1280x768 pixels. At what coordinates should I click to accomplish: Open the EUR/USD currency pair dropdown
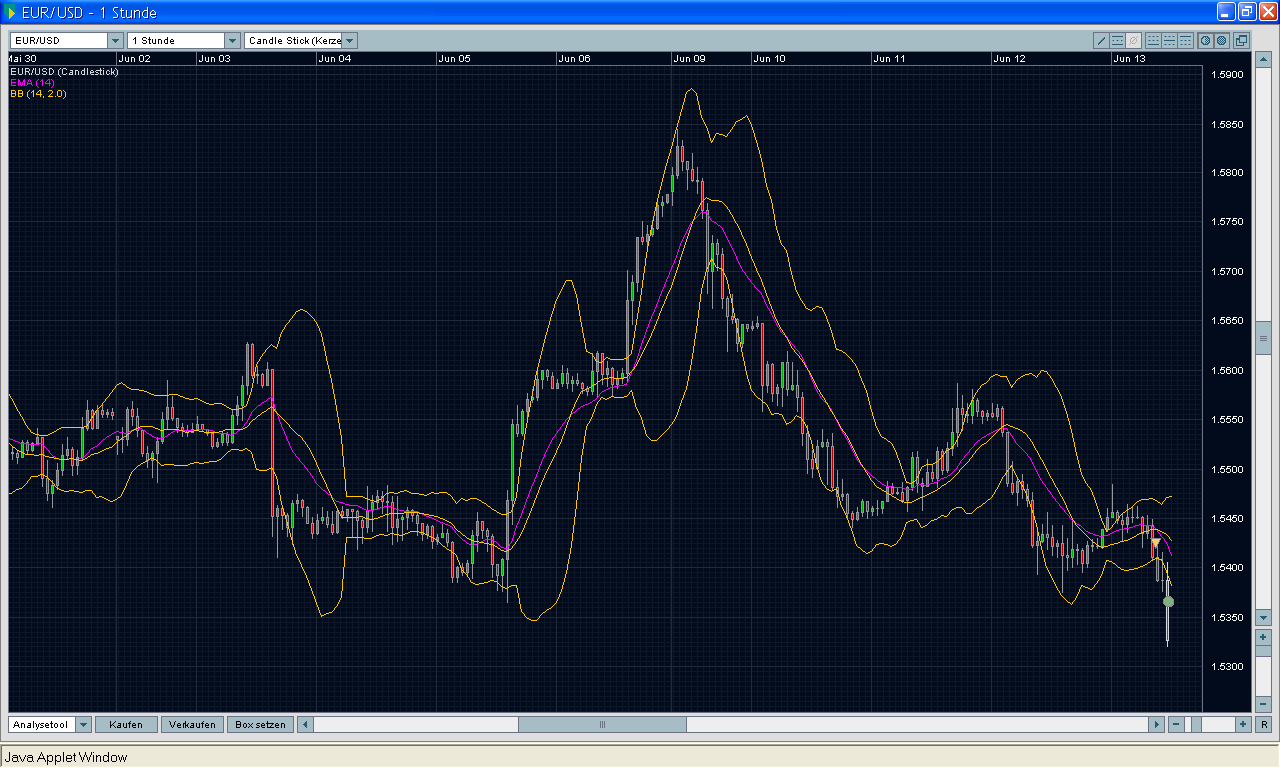(115, 41)
